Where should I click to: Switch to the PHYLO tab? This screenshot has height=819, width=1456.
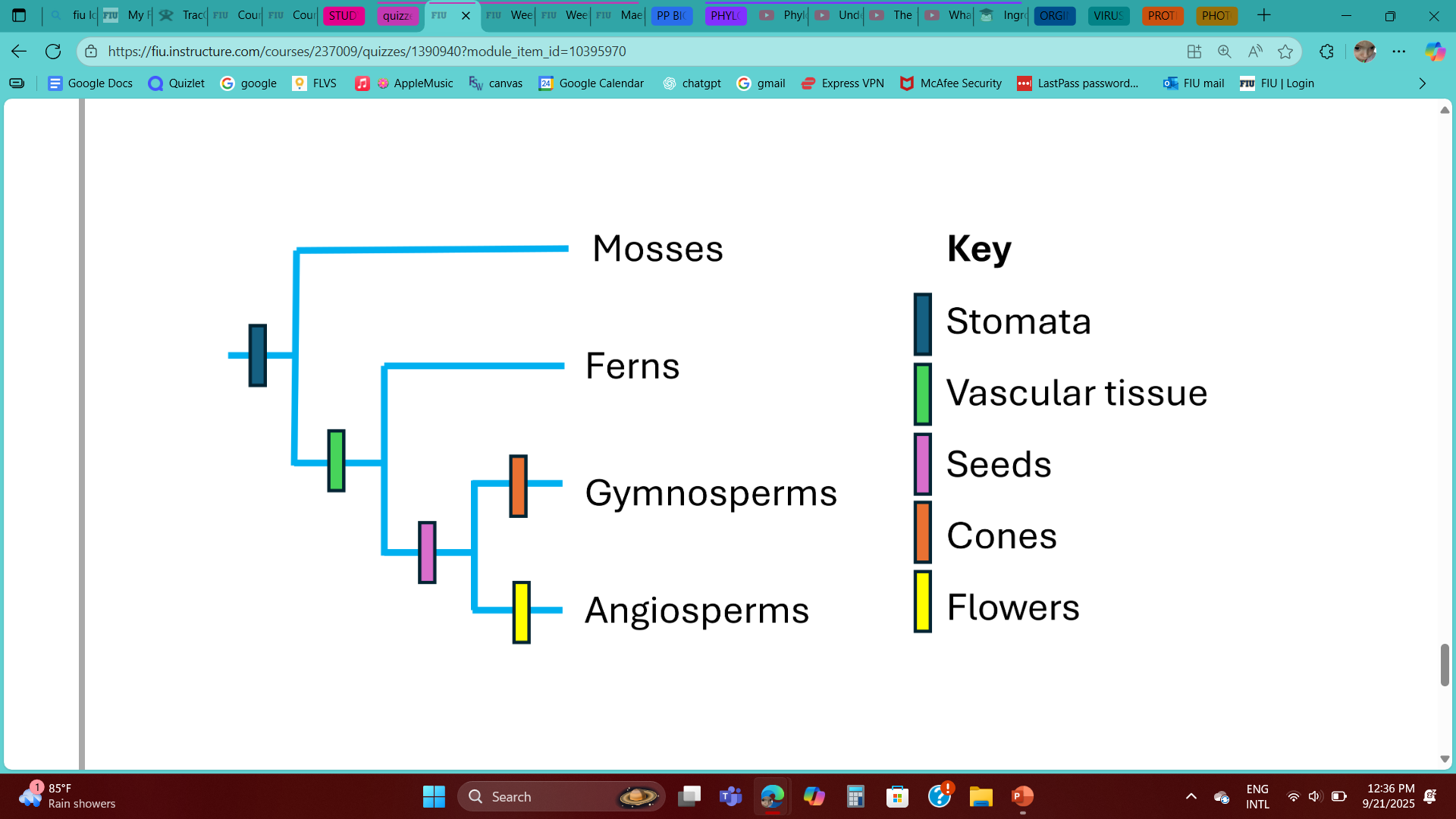tap(726, 15)
